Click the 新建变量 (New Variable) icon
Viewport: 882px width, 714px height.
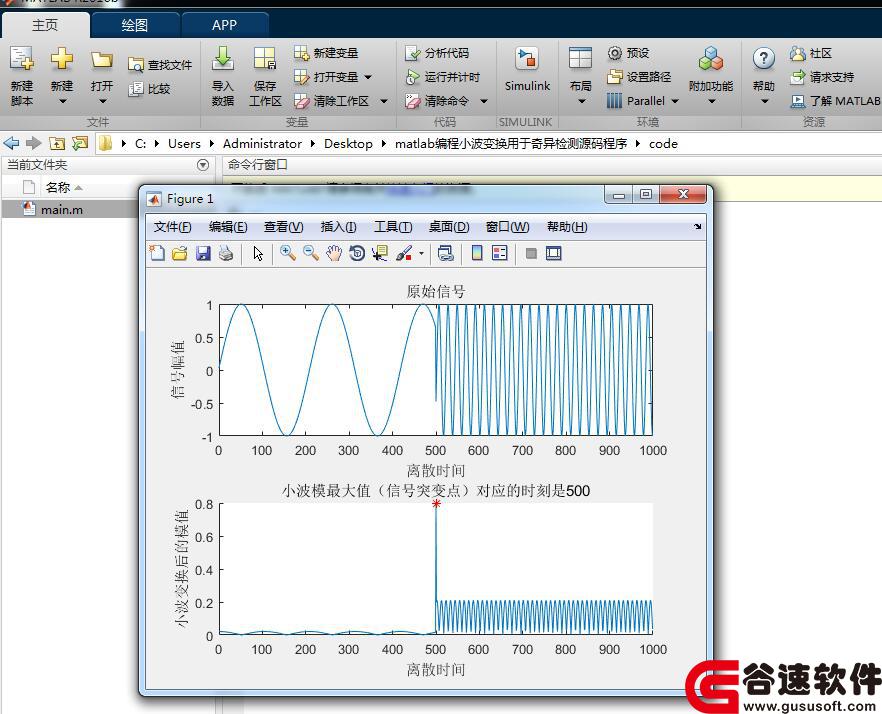(302, 53)
